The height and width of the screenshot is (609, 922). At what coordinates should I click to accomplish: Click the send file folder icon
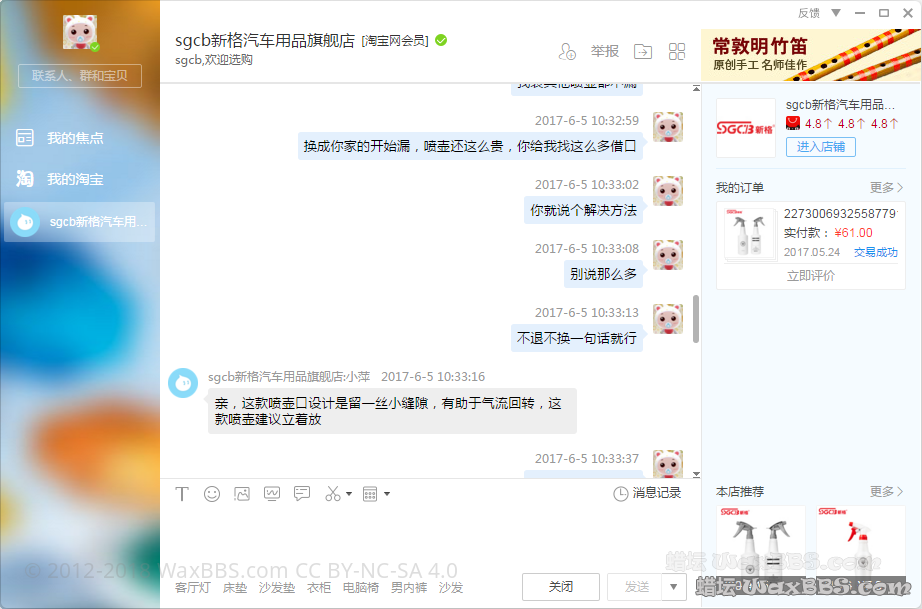pos(642,52)
